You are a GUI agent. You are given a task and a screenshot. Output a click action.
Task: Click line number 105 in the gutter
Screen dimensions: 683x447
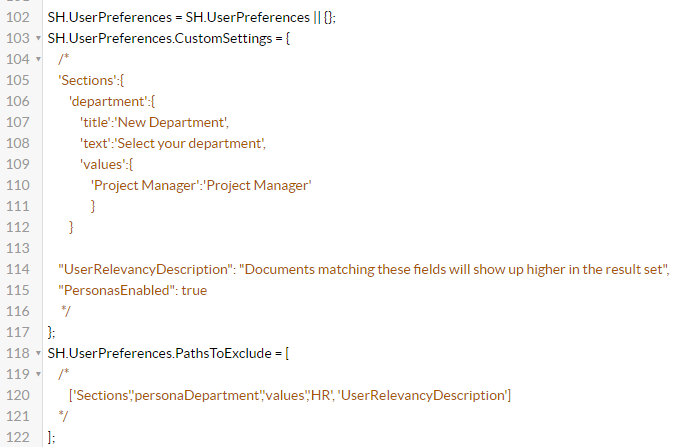[17, 81]
